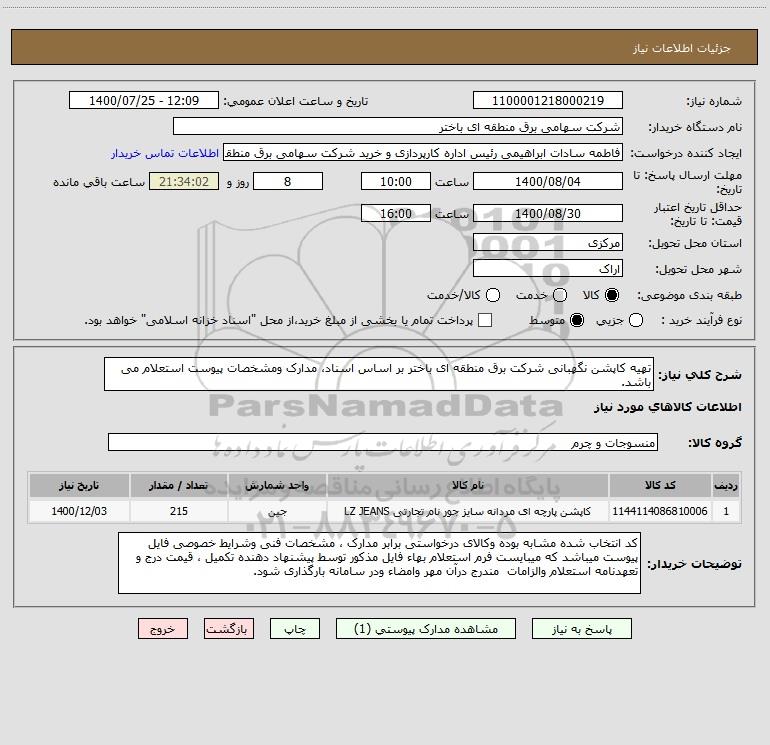This screenshot has width=770, height=745.
Task: Click price validity date 1400/08/30
Action: pyautogui.click(x=548, y=213)
